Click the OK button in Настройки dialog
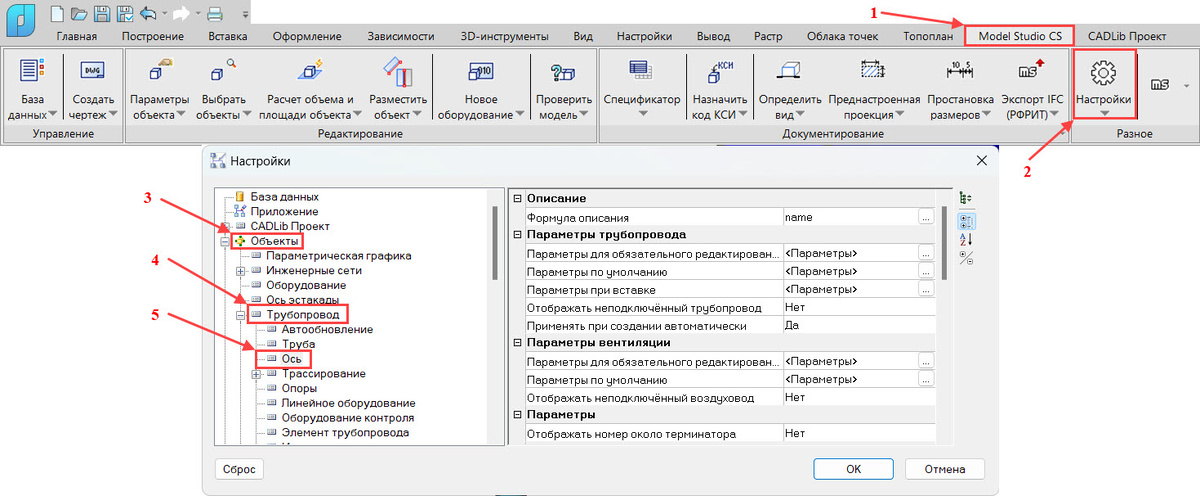The image size is (1200, 496). [853, 469]
